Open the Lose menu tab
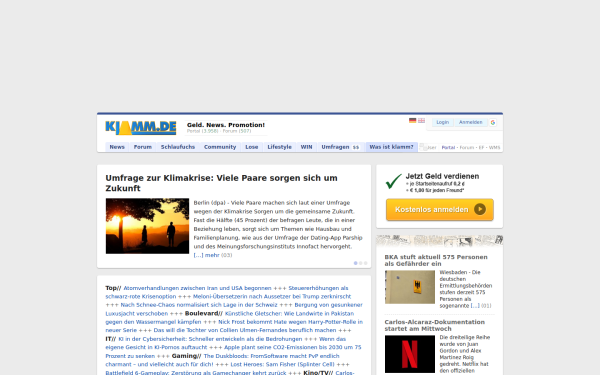The height and width of the screenshot is (375, 600). coord(252,147)
